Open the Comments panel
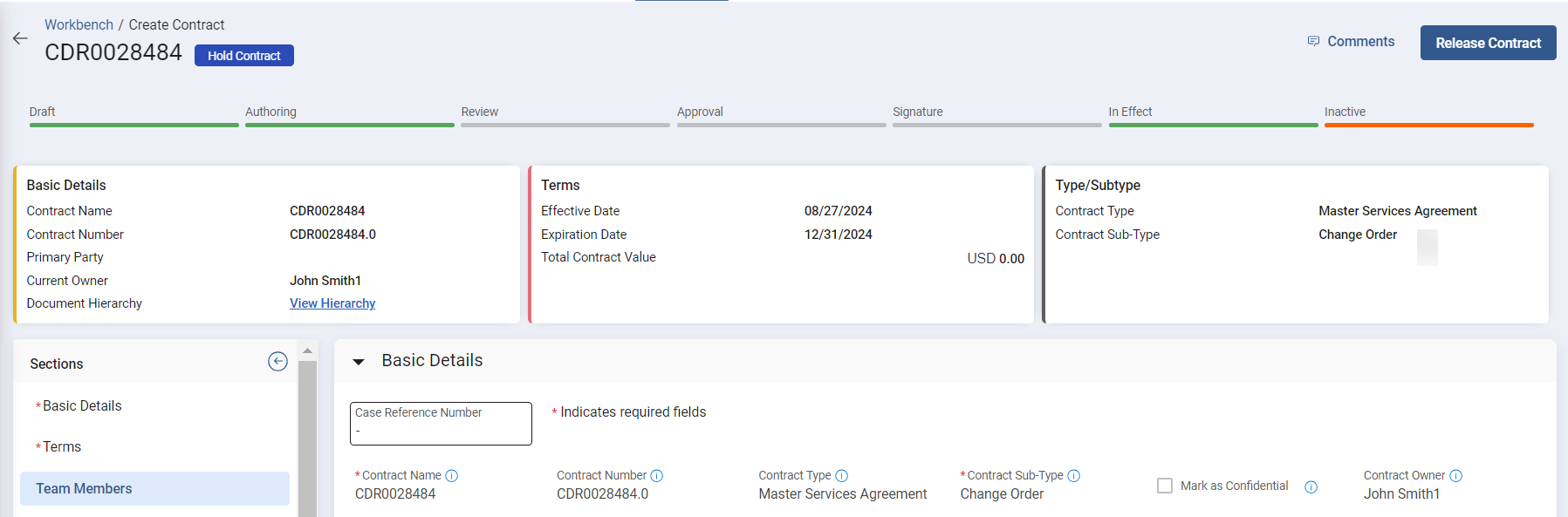Viewport: 1568px width, 517px height. tap(1351, 42)
